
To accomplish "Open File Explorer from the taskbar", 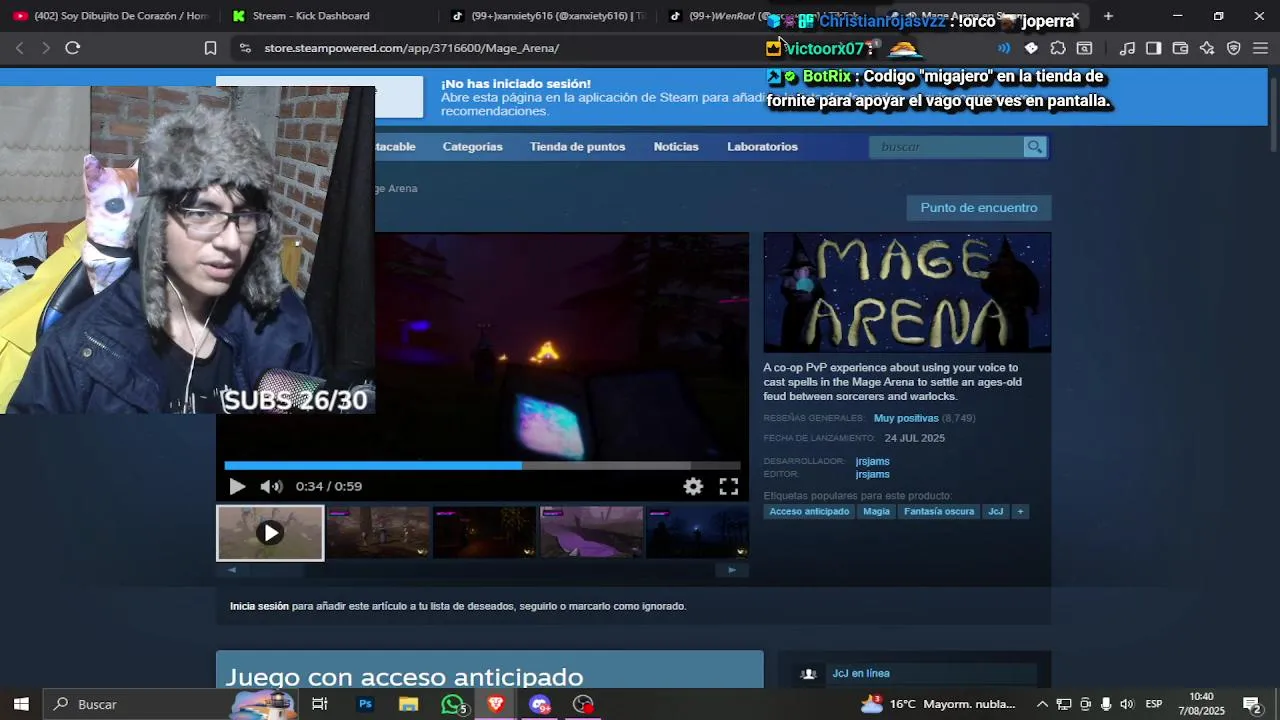I will click(x=408, y=704).
